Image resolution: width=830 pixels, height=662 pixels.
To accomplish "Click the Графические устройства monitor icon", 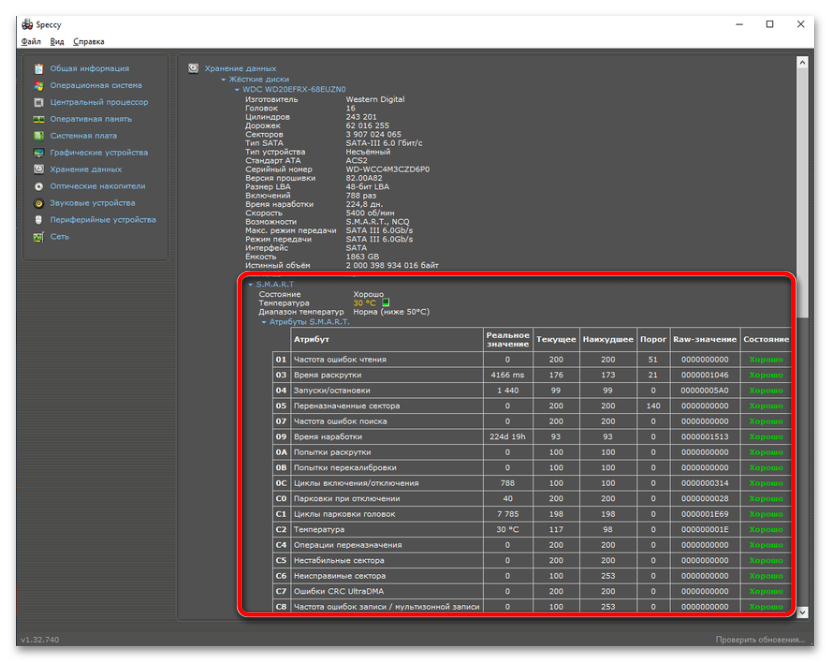I will (39, 153).
